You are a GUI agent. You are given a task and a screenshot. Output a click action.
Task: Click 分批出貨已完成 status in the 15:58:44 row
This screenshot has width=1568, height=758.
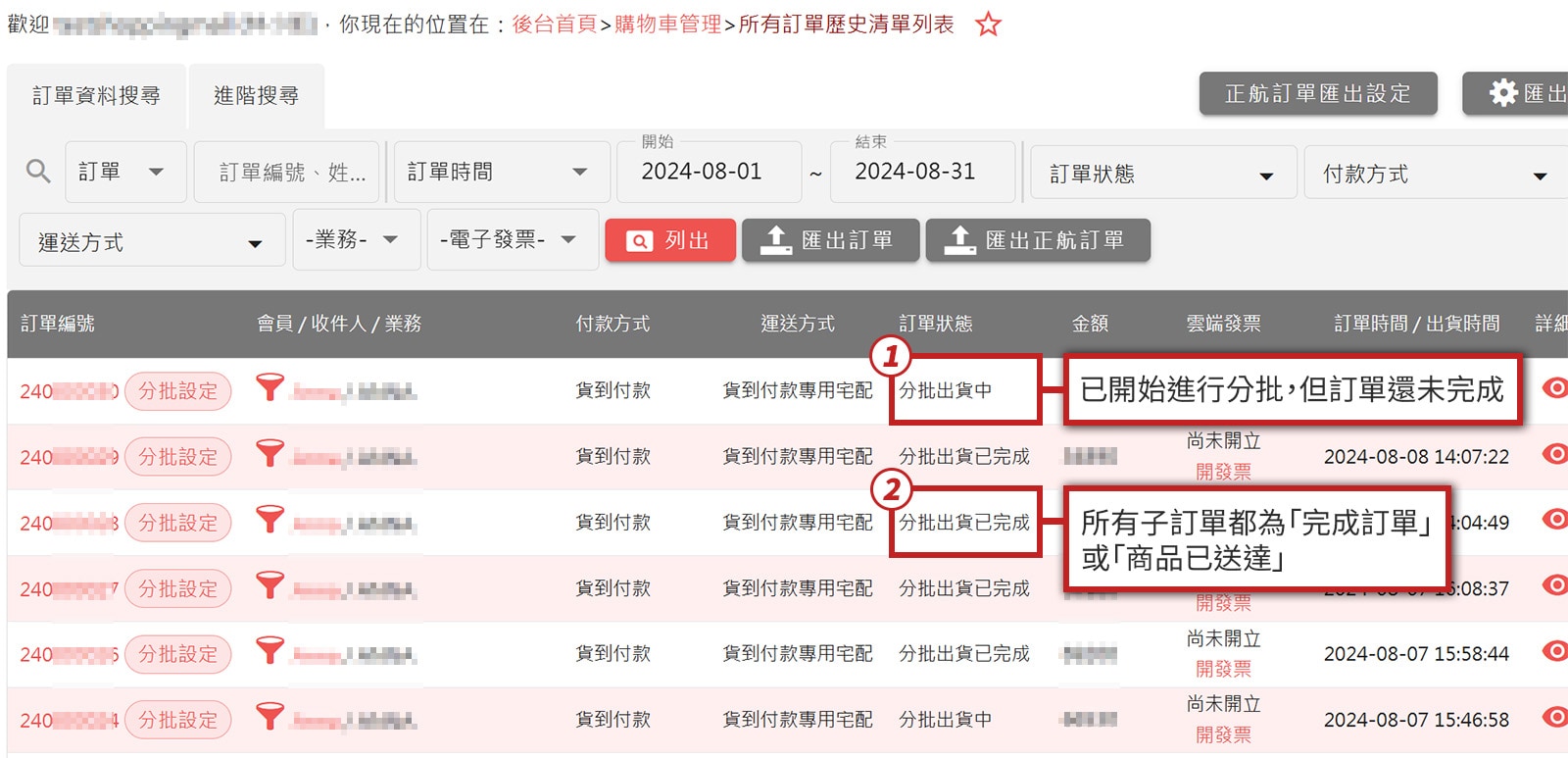(964, 654)
